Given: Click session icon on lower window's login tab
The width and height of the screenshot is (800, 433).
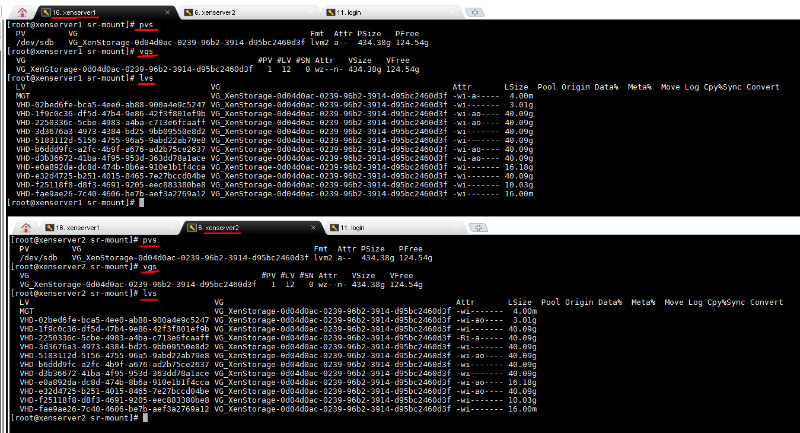Looking at the screenshot, I should [333, 229].
